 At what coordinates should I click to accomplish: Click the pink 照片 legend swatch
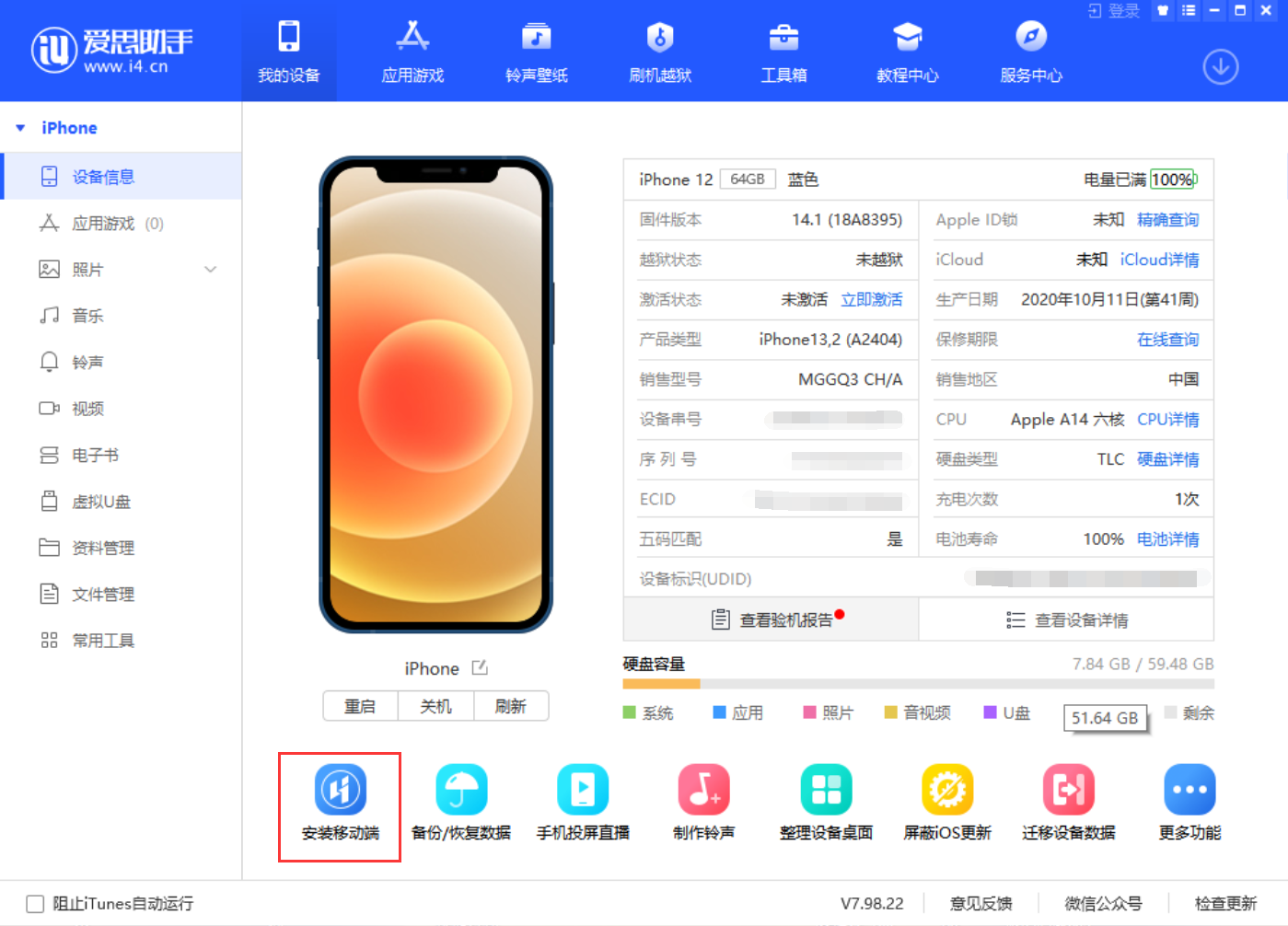coord(810,712)
